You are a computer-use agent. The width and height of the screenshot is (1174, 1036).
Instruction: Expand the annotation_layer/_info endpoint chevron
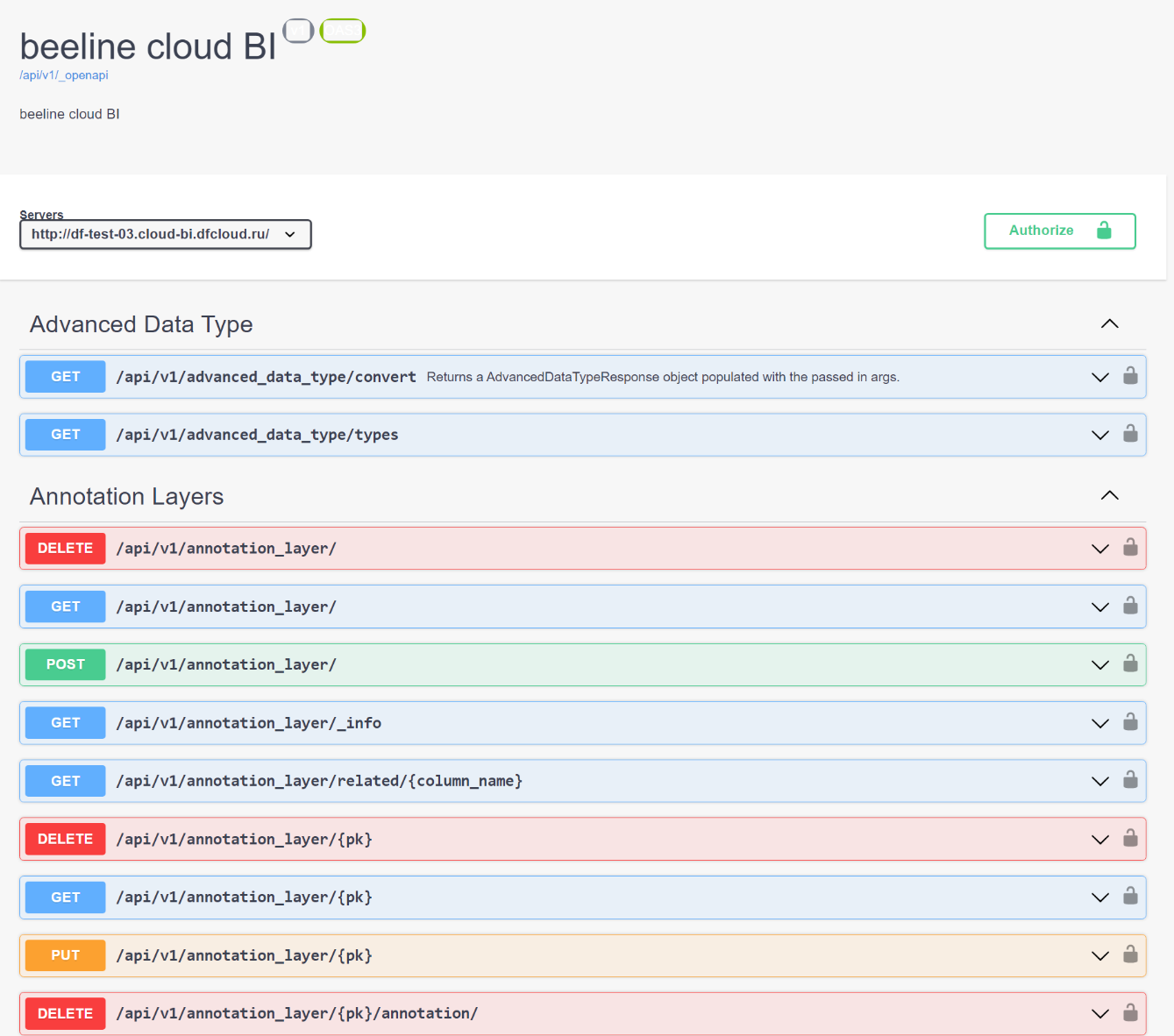(x=1100, y=723)
